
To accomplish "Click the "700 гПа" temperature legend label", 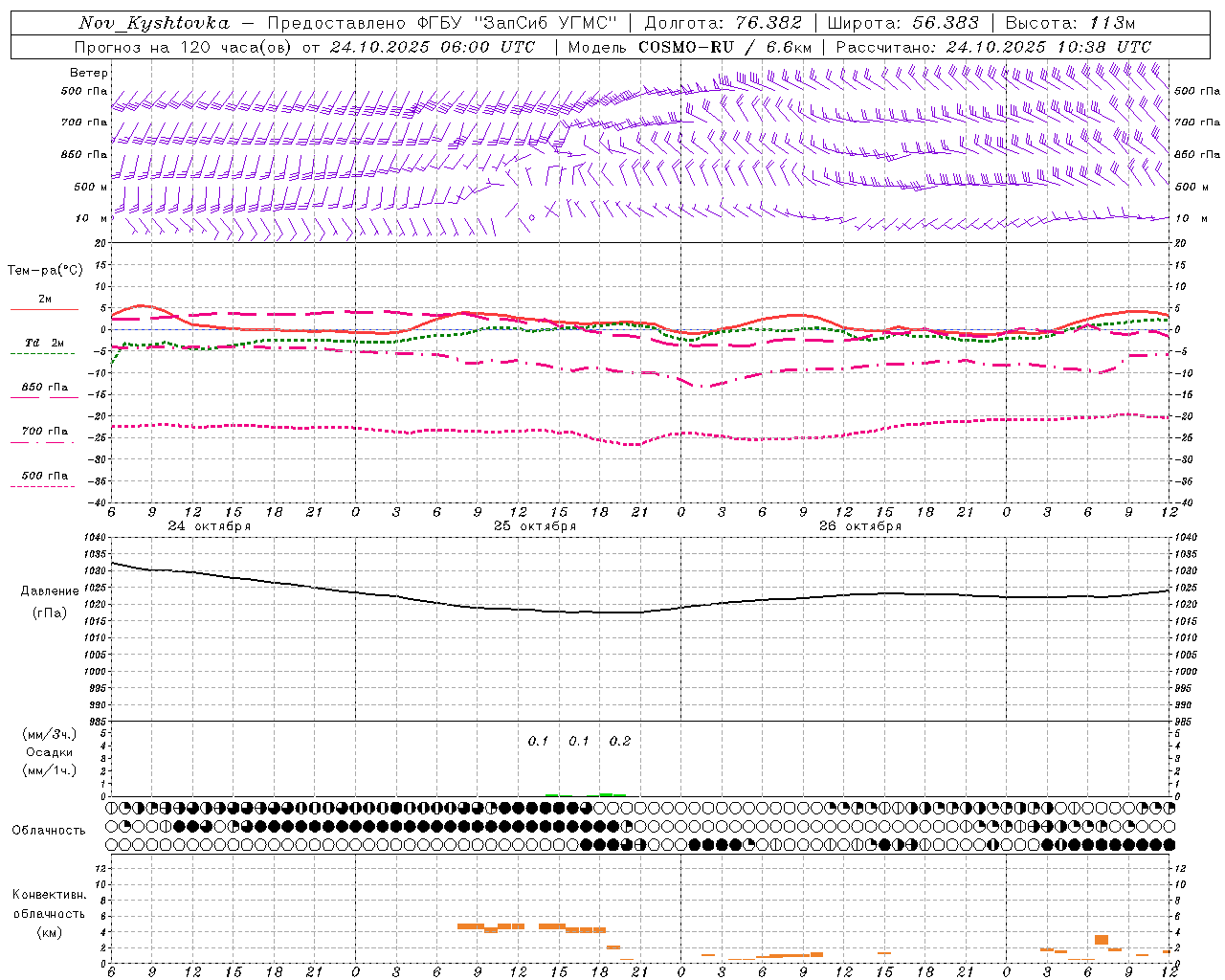I will [45, 432].
